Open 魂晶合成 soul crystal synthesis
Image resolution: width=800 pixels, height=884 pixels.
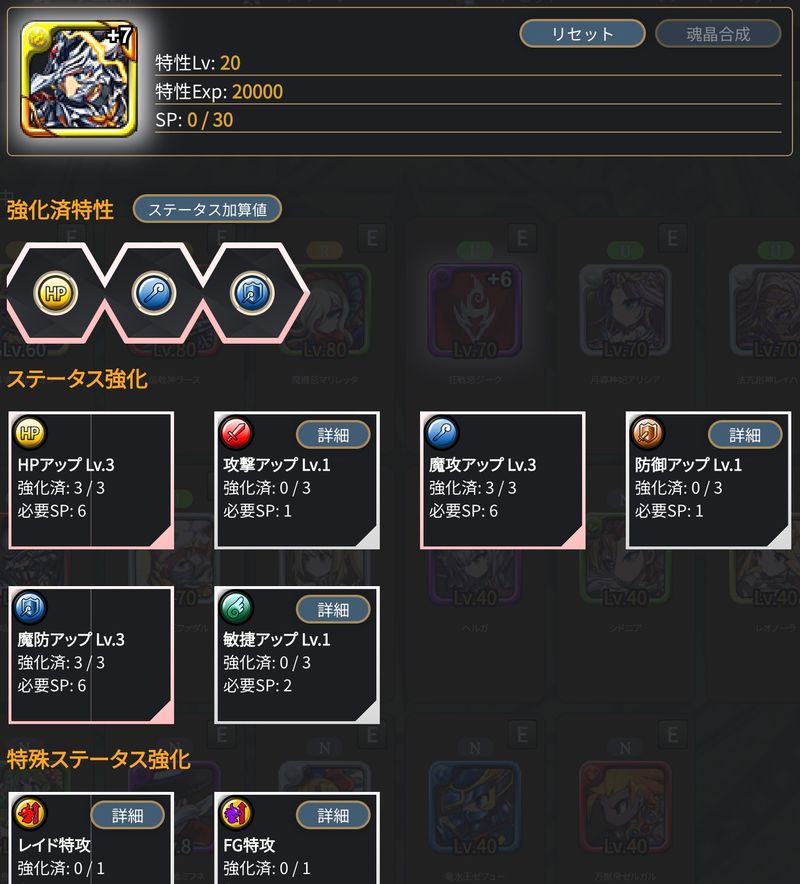coord(718,34)
